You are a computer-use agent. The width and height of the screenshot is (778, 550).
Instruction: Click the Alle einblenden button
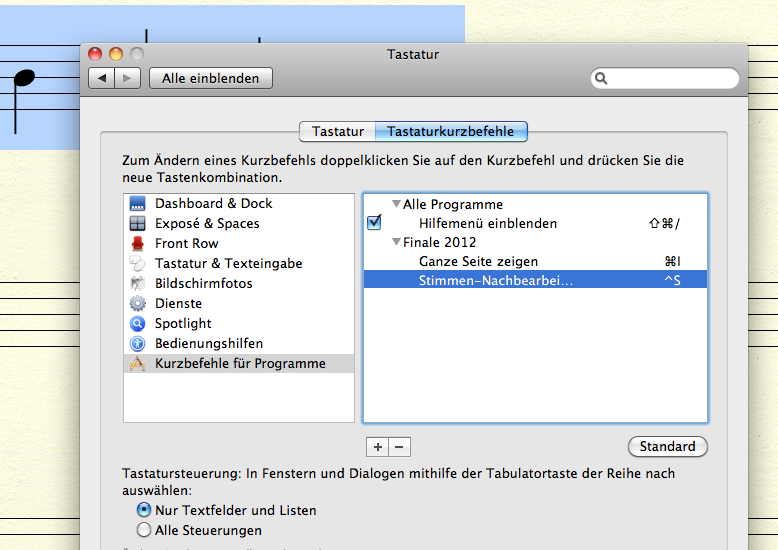pyautogui.click(x=210, y=78)
